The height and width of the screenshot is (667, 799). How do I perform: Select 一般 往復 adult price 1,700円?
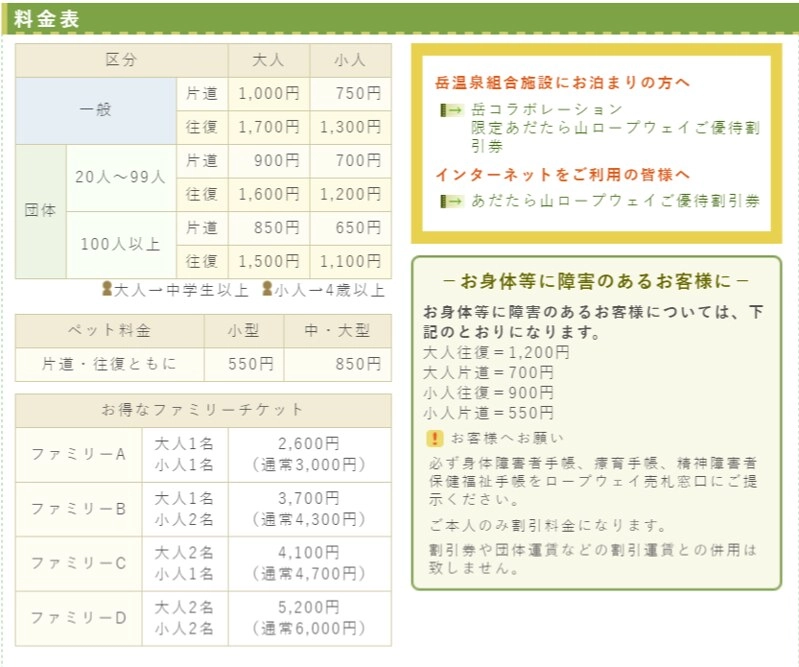coord(269,127)
